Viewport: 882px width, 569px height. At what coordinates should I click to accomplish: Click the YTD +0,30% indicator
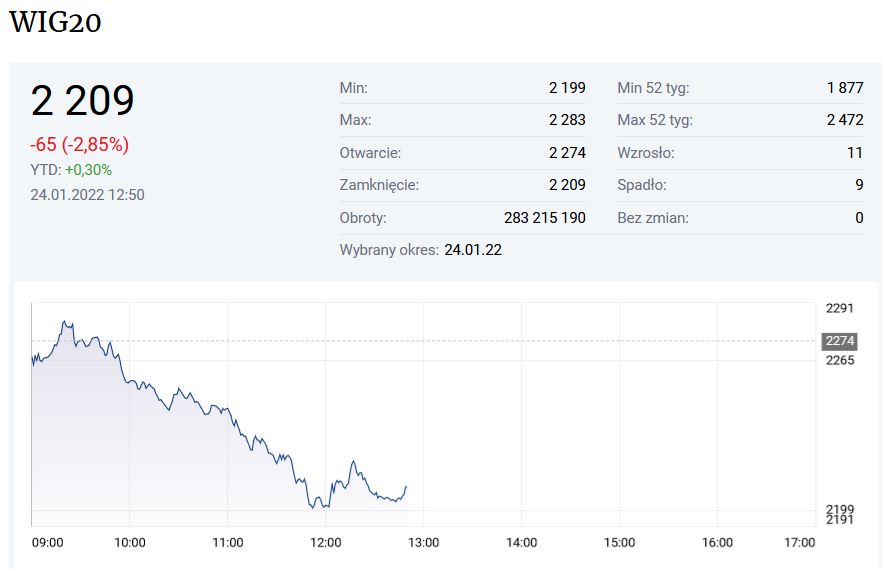coord(71,170)
